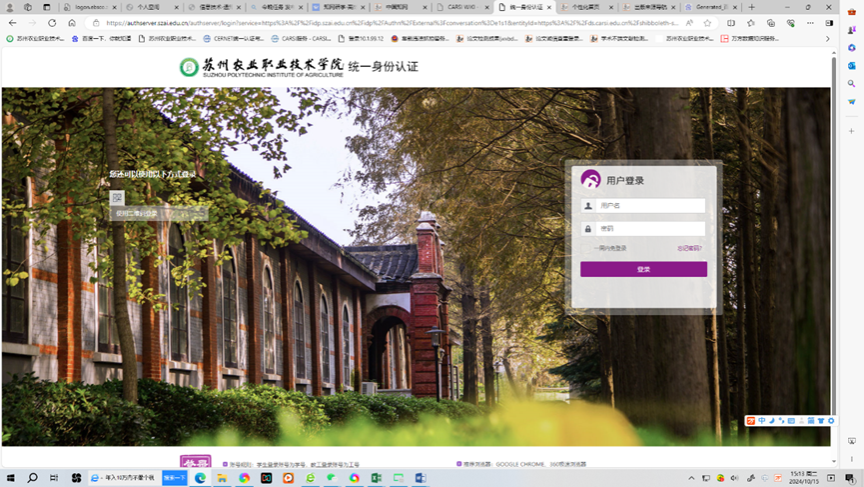Viewport: 864px width, 487px height.
Task: Open Word from the taskbar
Action: 420,478
